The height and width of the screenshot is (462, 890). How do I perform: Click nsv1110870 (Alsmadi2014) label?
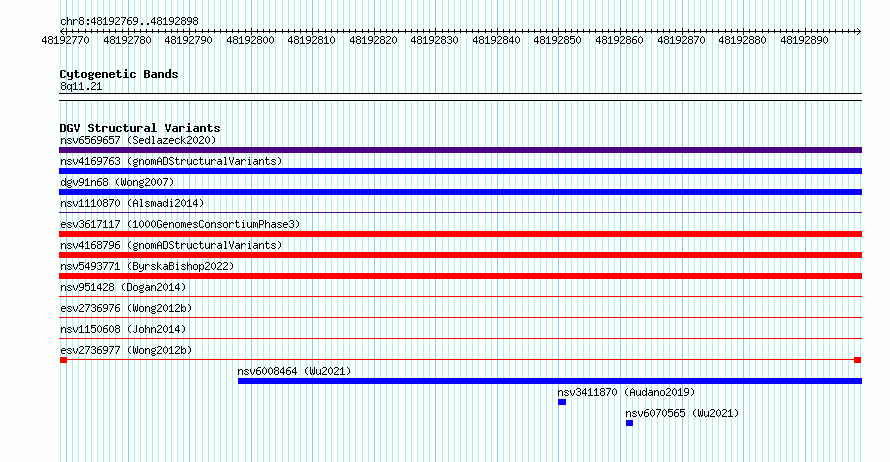[132, 203]
